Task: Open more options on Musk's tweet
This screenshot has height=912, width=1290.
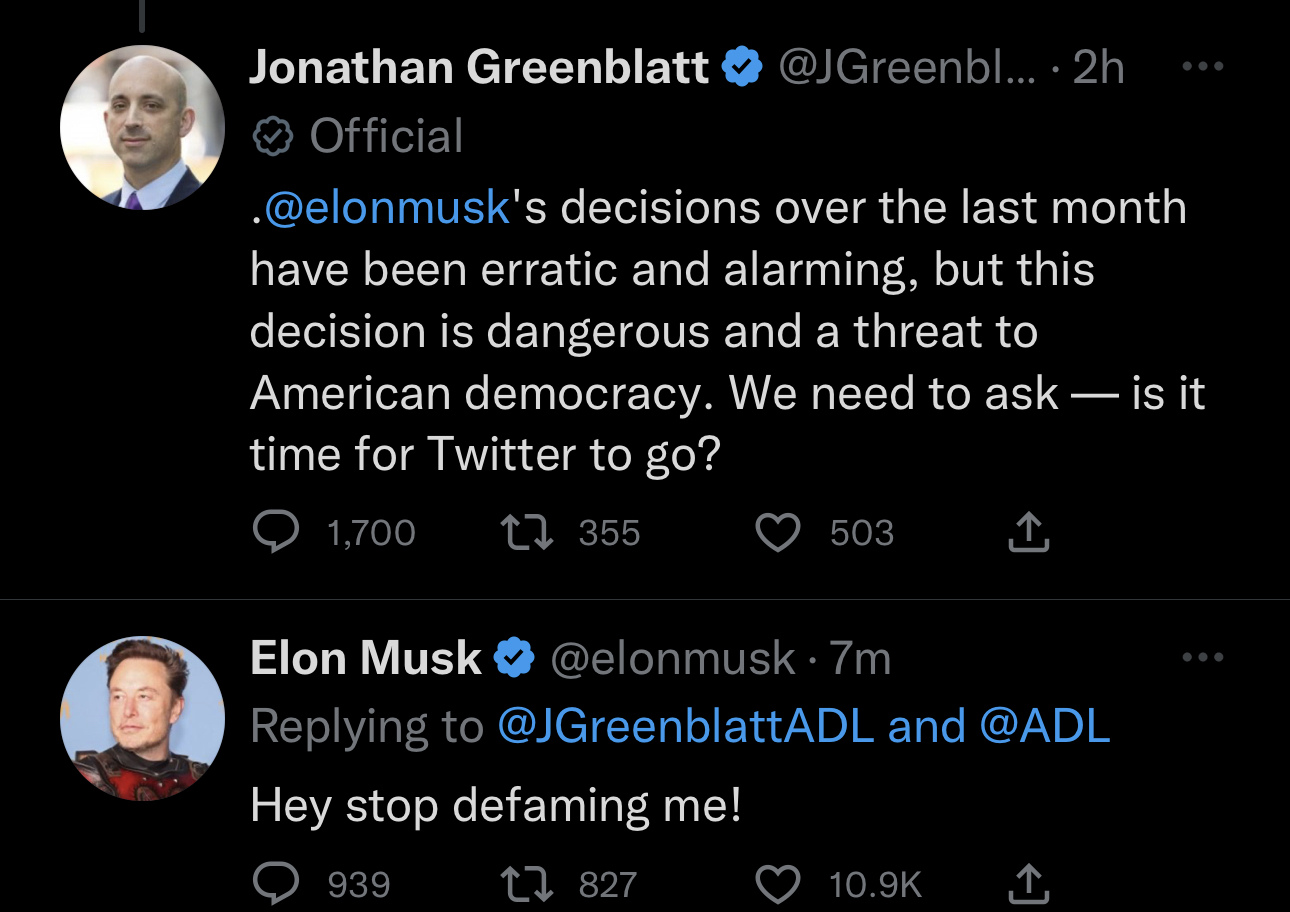Action: coord(1202,658)
